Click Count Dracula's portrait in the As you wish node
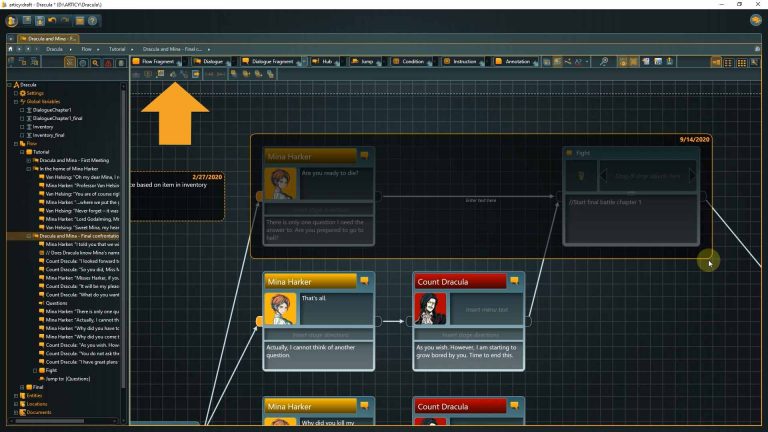Screen dimensions: 768x432 point(430,309)
